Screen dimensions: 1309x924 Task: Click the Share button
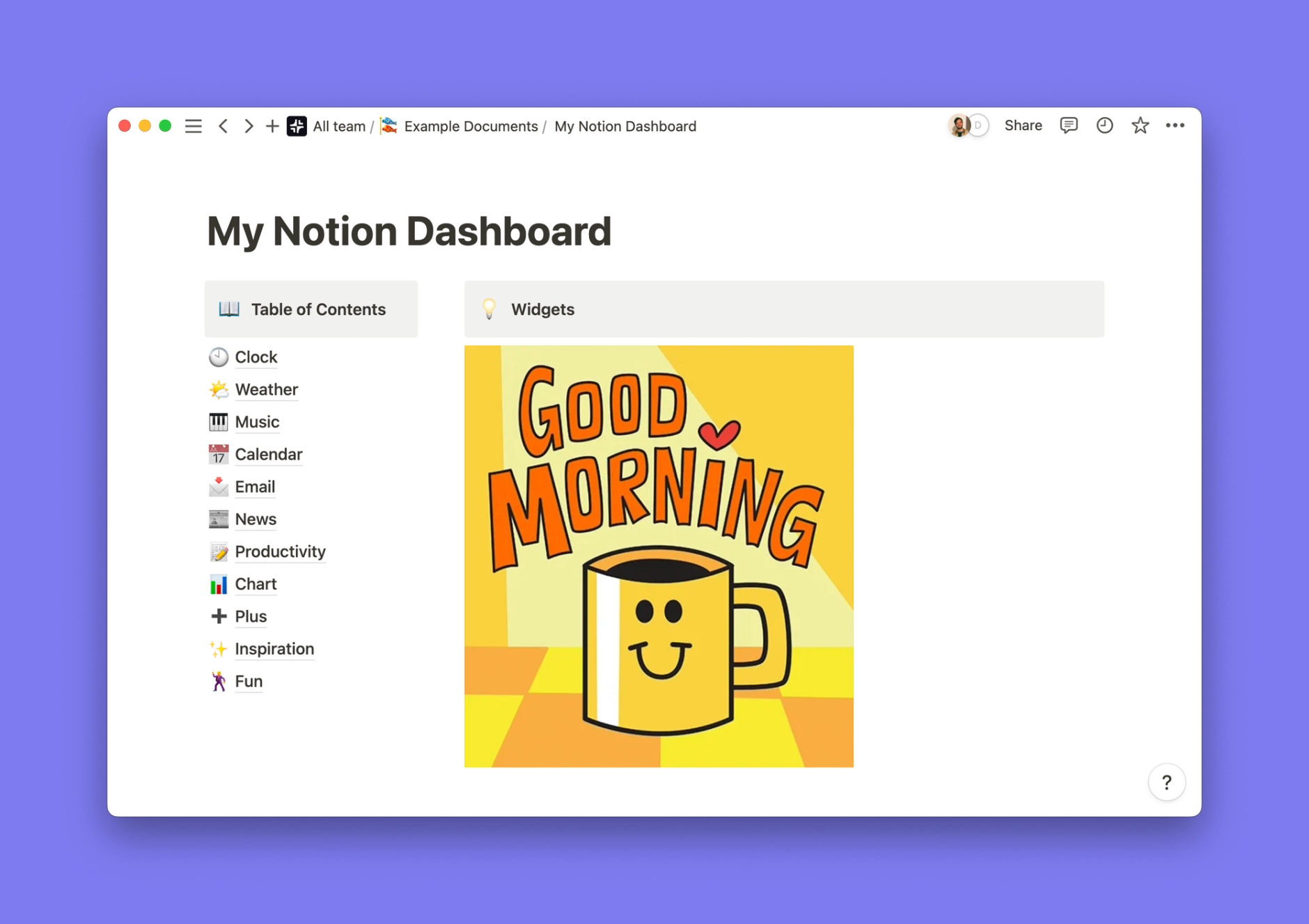[1023, 125]
